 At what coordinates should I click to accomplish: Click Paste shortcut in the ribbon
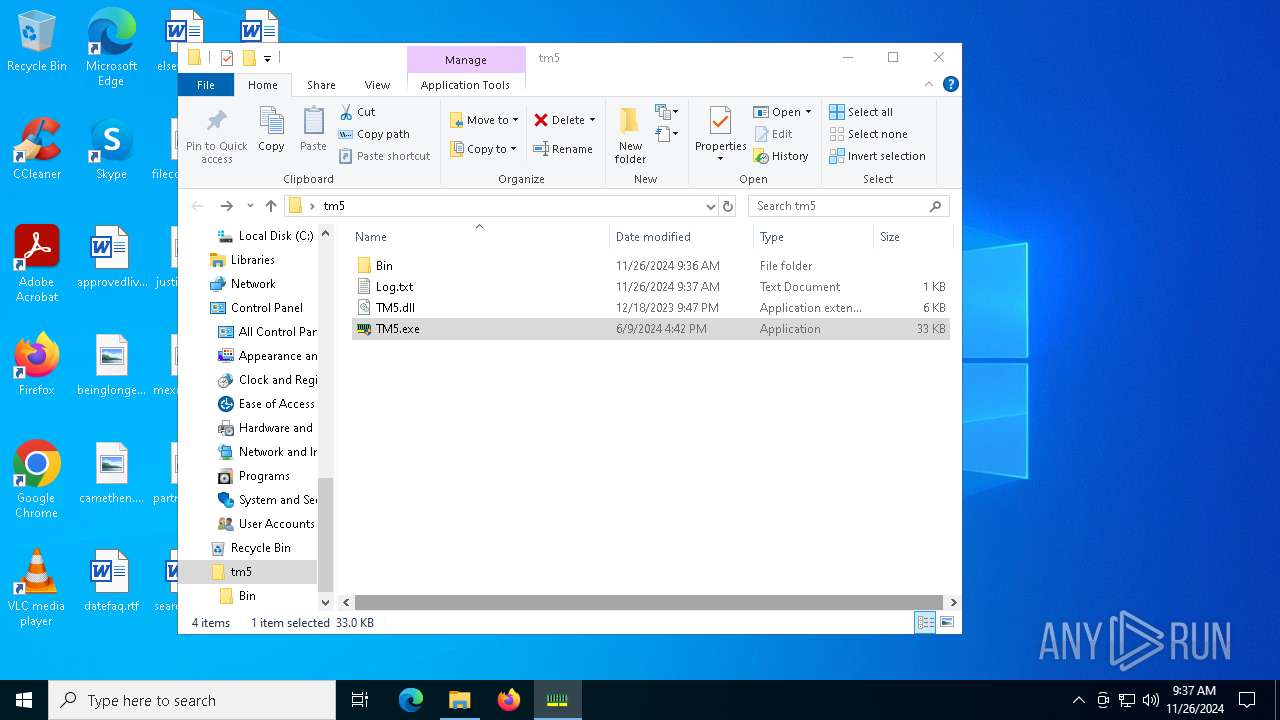coord(385,156)
